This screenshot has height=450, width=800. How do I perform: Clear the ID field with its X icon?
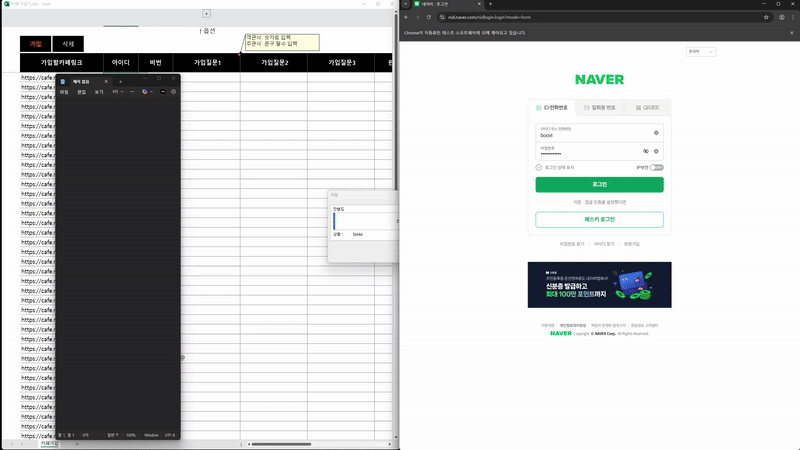(x=656, y=133)
